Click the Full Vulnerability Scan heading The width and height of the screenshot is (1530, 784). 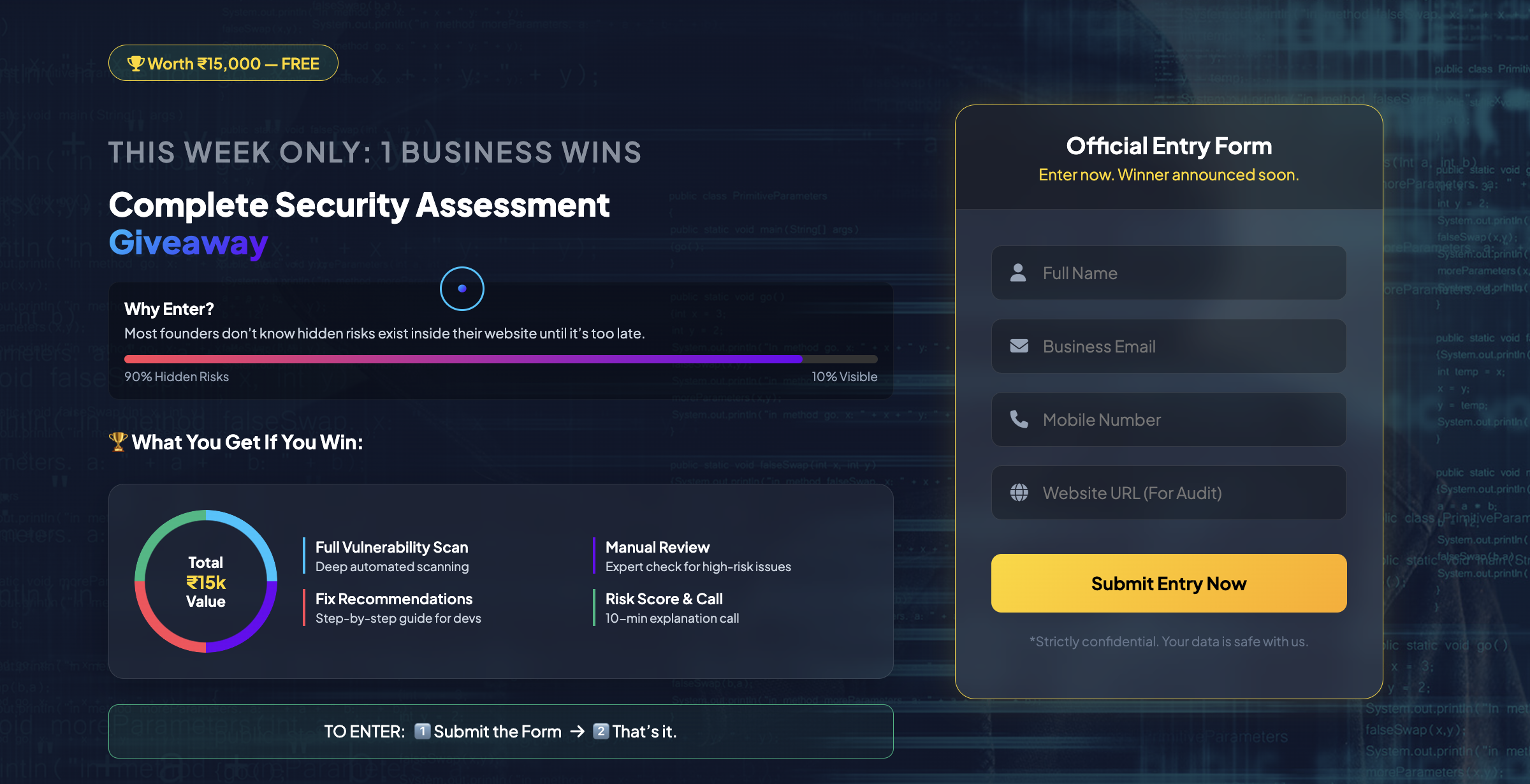pyautogui.click(x=391, y=547)
